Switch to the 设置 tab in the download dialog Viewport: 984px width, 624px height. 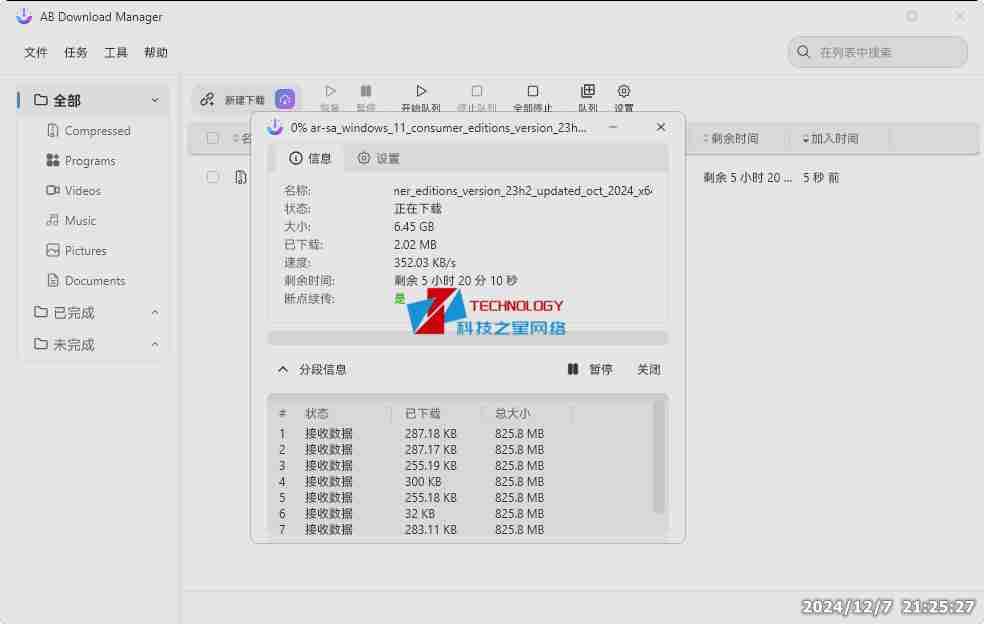point(380,158)
